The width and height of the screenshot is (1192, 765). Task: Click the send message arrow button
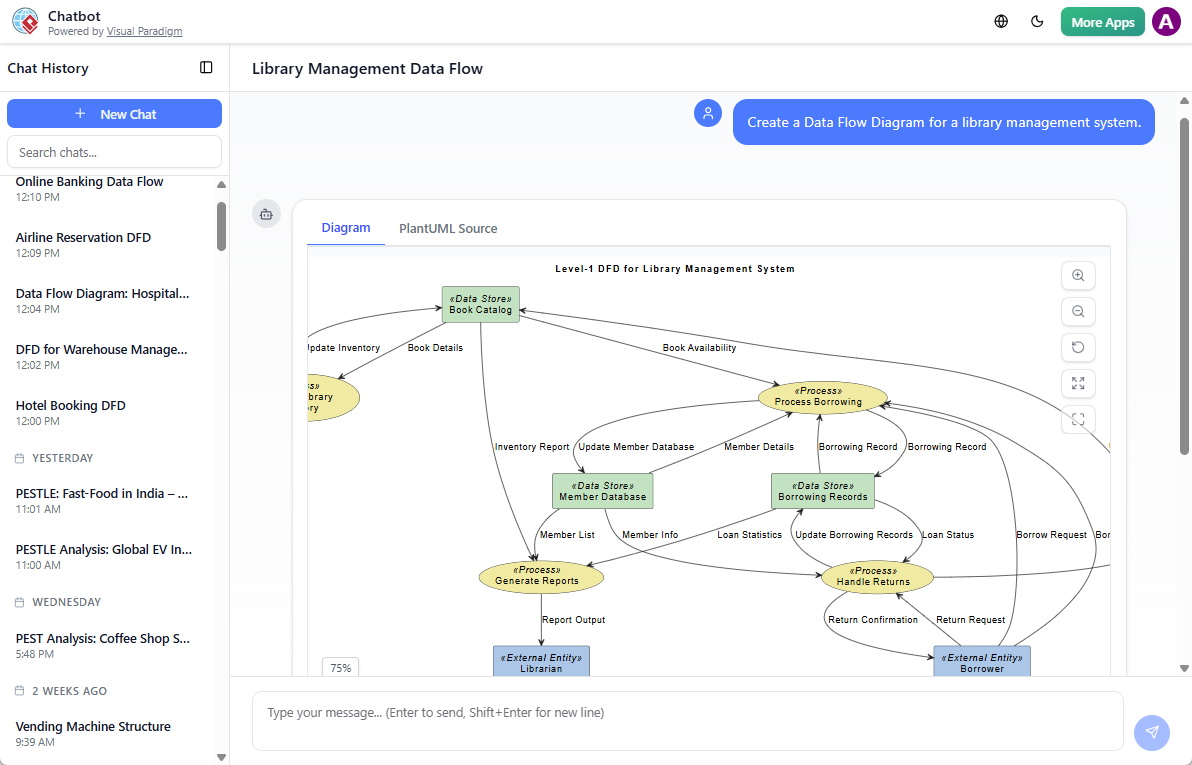pos(1152,732)
